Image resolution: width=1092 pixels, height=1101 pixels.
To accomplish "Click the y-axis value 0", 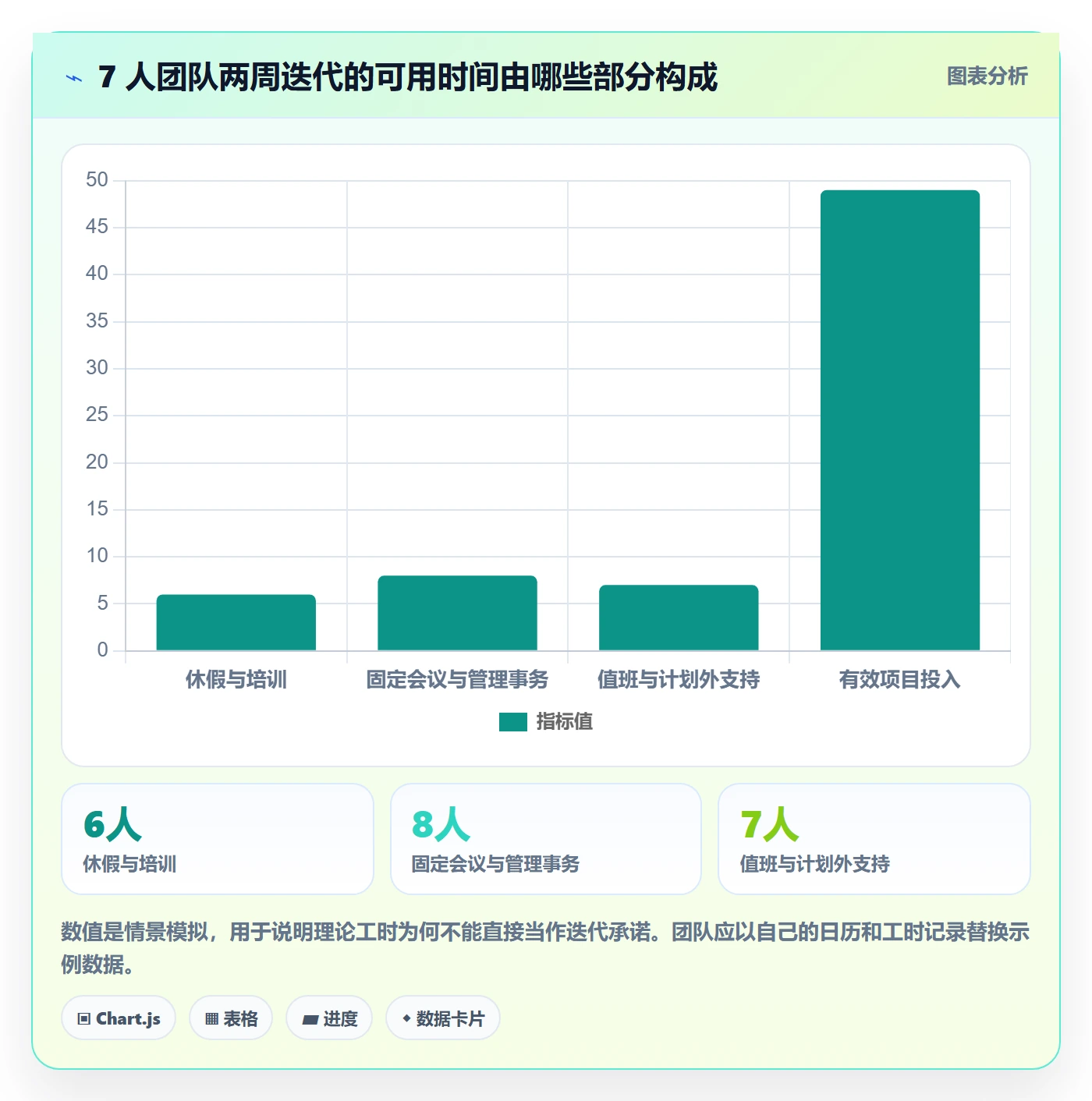I will [x=102, y=650].
